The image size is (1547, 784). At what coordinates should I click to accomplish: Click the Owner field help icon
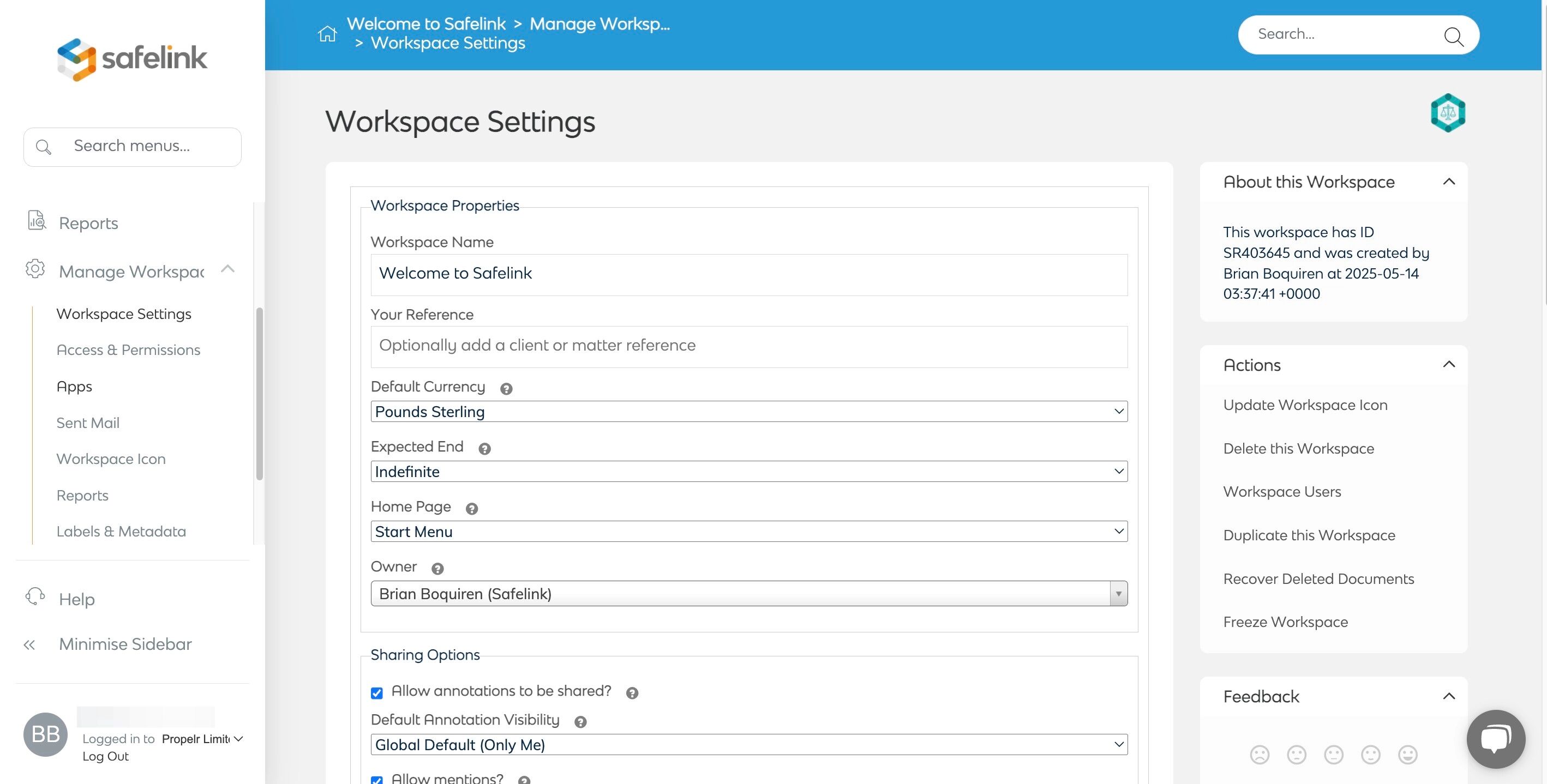point(438,569)
